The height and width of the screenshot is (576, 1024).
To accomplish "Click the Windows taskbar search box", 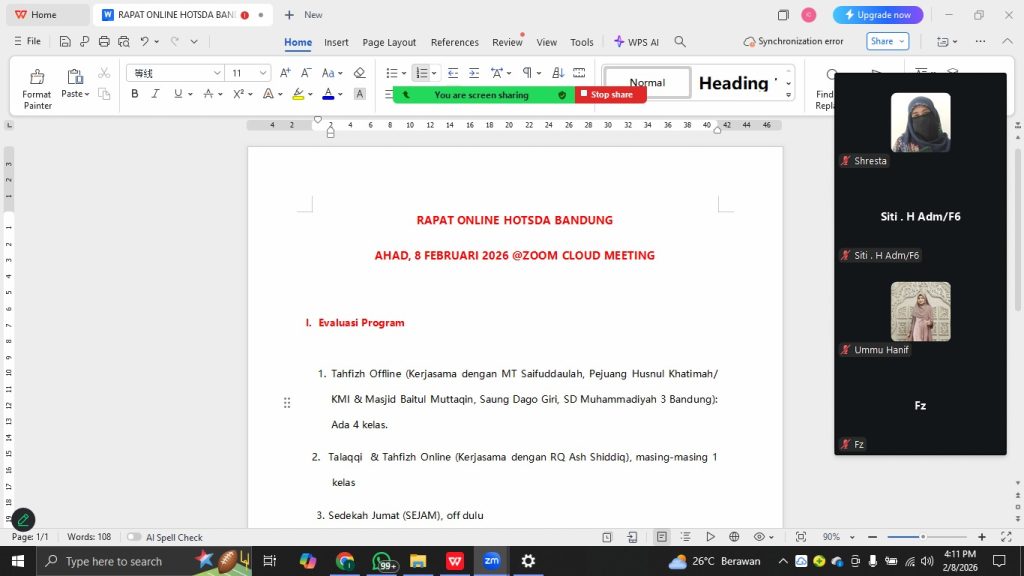I will (112, 561).
